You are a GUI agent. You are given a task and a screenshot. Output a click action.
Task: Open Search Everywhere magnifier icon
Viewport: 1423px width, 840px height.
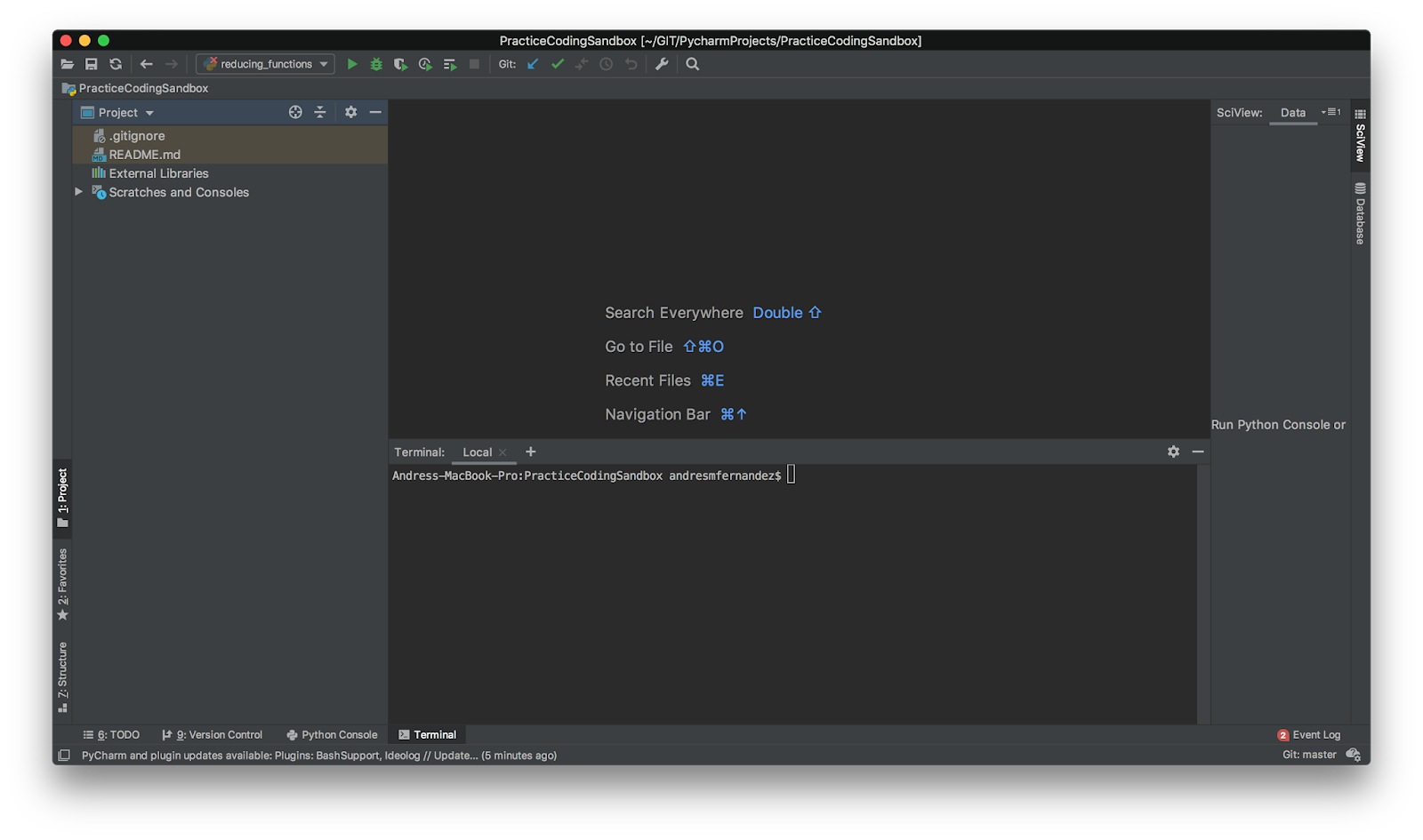coord(693,63)
